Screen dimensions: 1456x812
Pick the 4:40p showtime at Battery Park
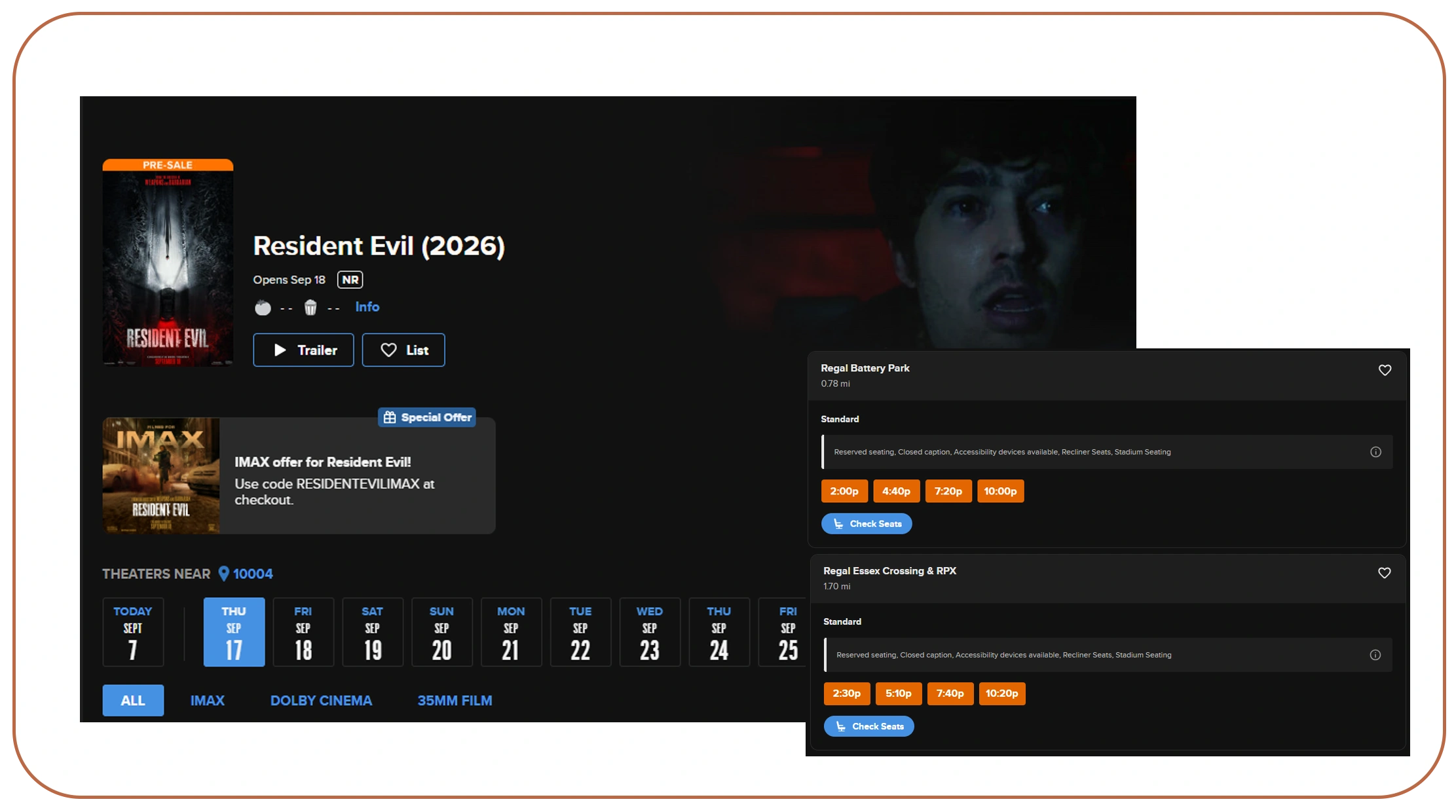pos(896,491)
